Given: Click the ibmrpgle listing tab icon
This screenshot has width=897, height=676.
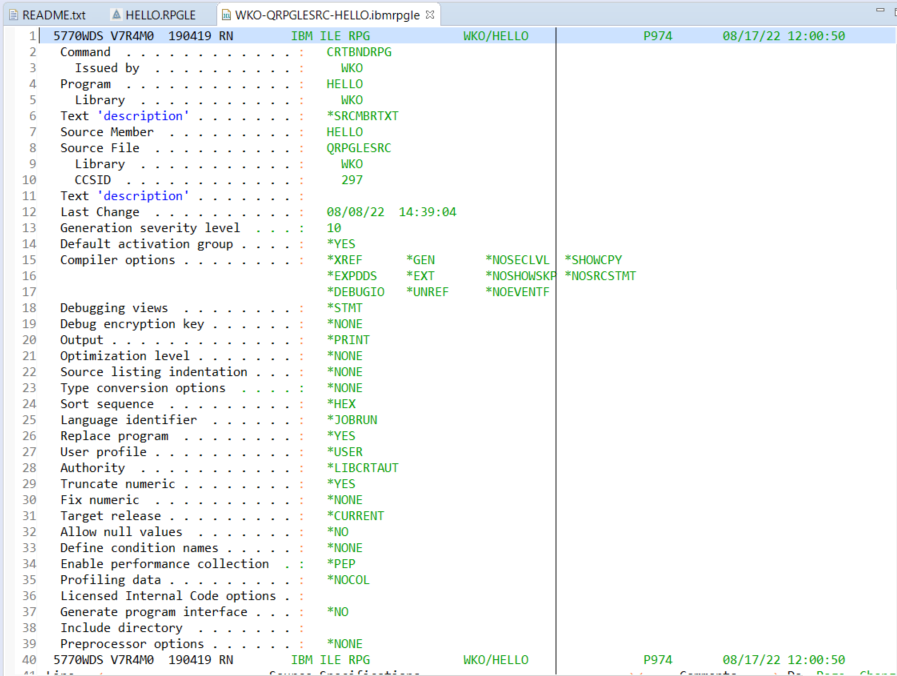Looking at the screenshot, I should click(x=225, y=15).
